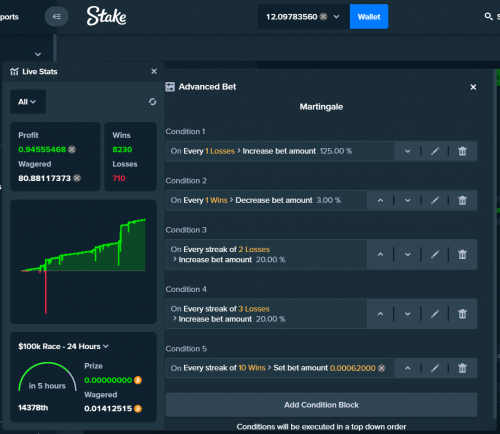The width and height of the screenshot is (500, 434).
Task: Click the losses count 710
Action: coord(119,178)
